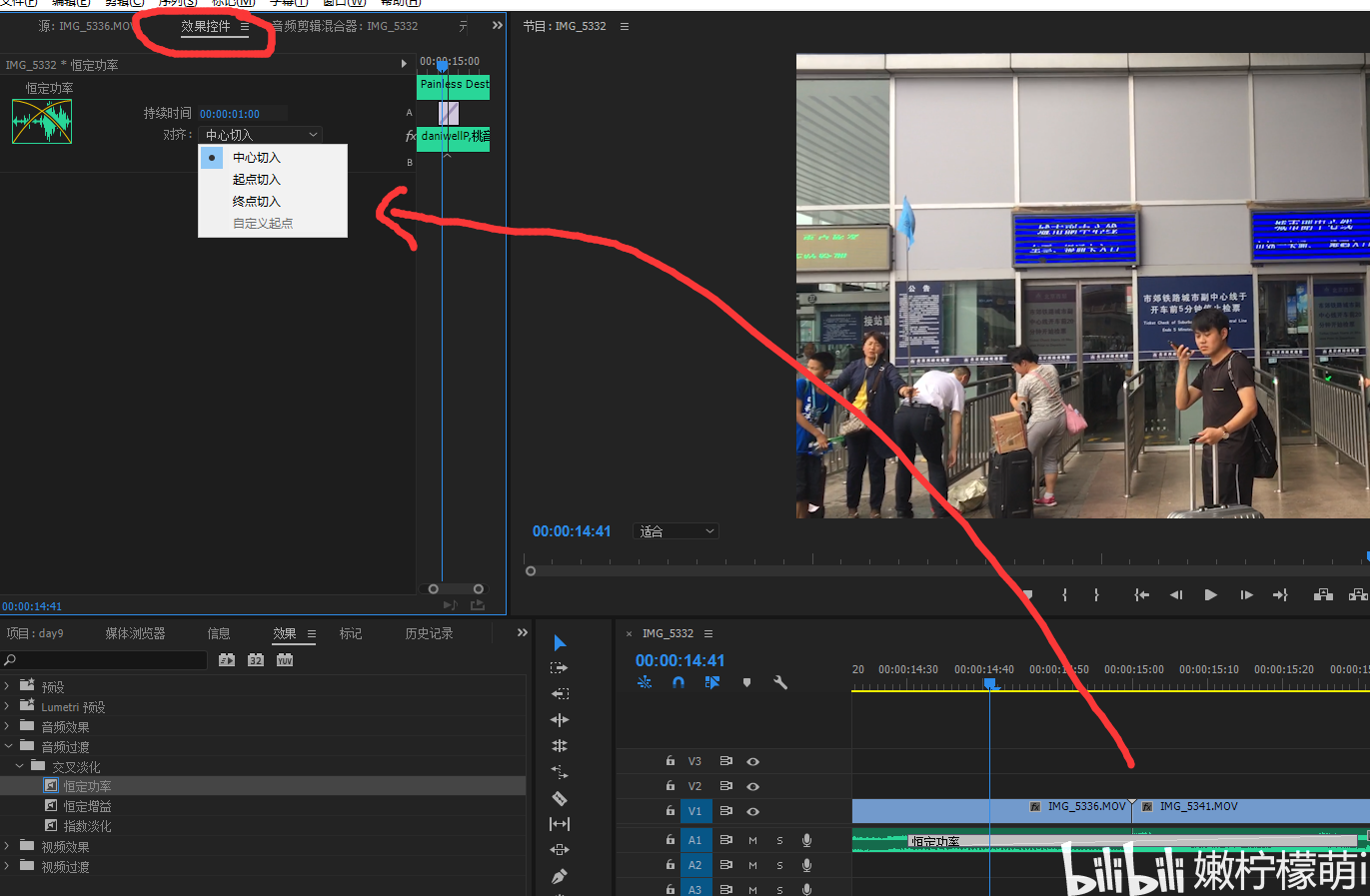Image resolution: width=1370 pixels, height=896 pixels.
Task: Open the 音频剪辑混合器 tab
Action: tap(345, 26)
